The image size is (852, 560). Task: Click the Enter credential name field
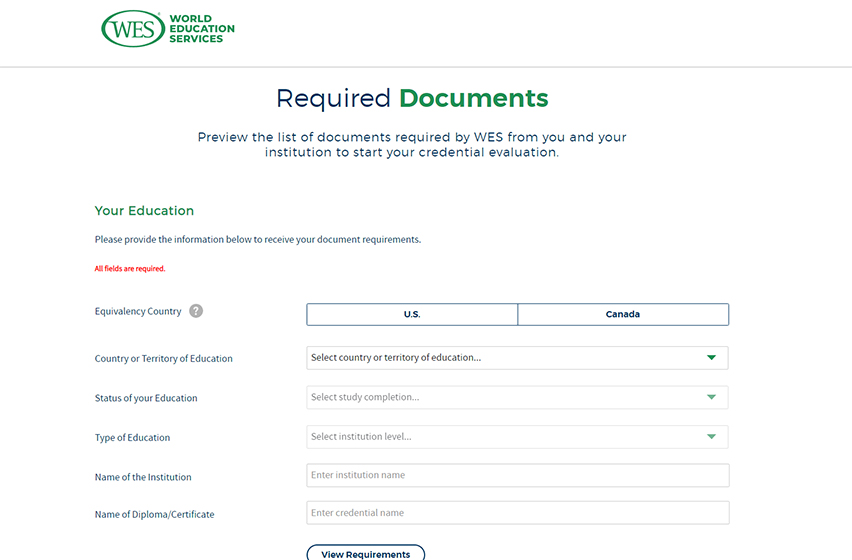pos(518,513)
